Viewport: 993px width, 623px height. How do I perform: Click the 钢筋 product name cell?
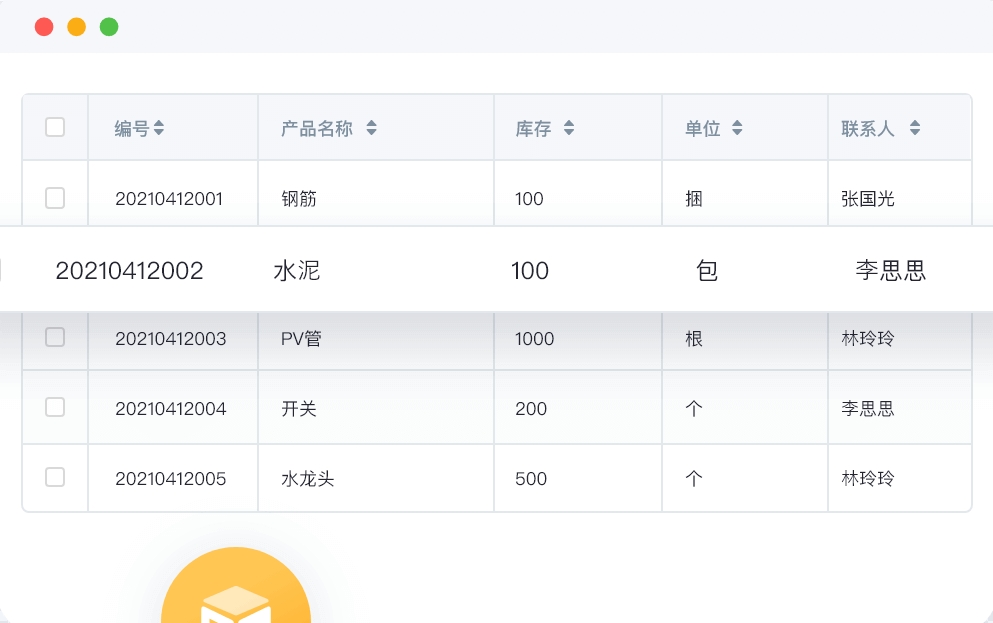coord(299,199)
